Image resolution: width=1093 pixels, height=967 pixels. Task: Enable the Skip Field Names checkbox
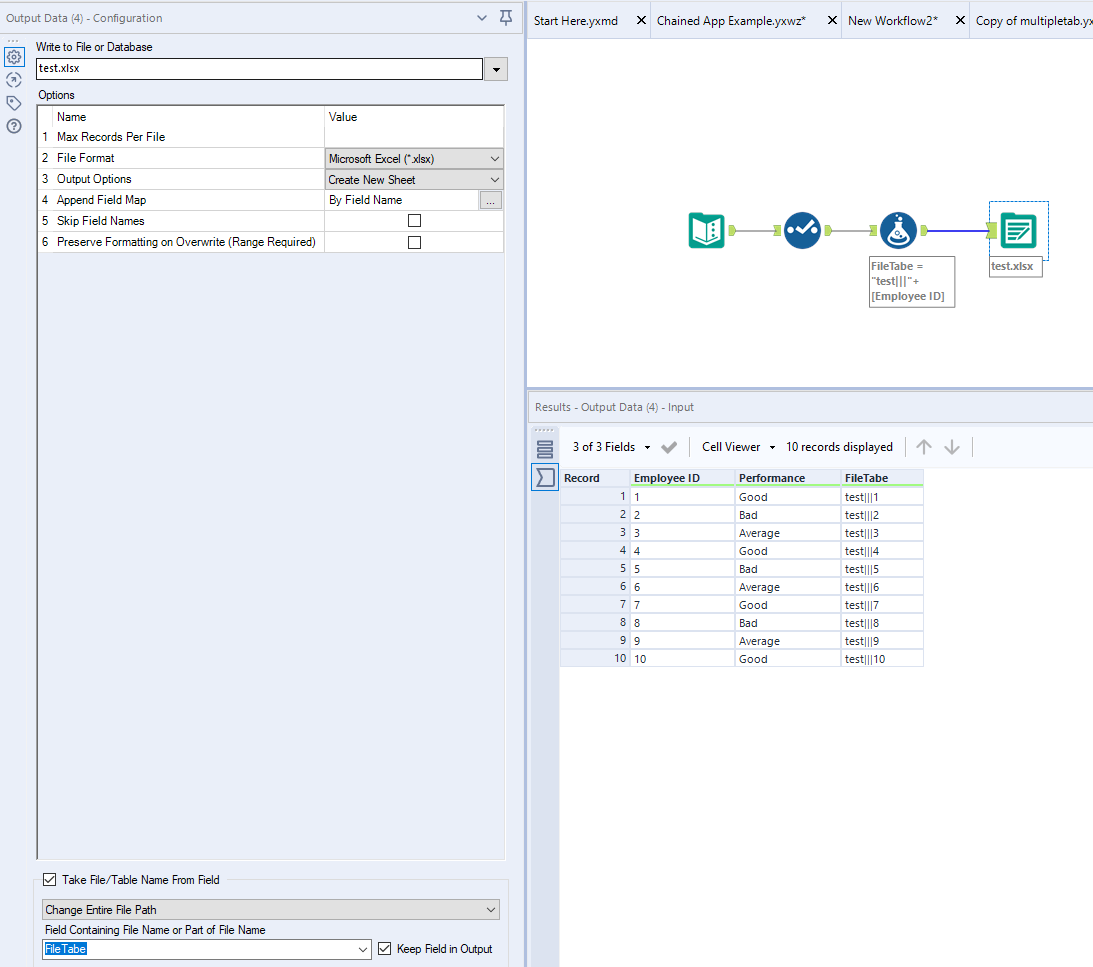tap(413, 220)
